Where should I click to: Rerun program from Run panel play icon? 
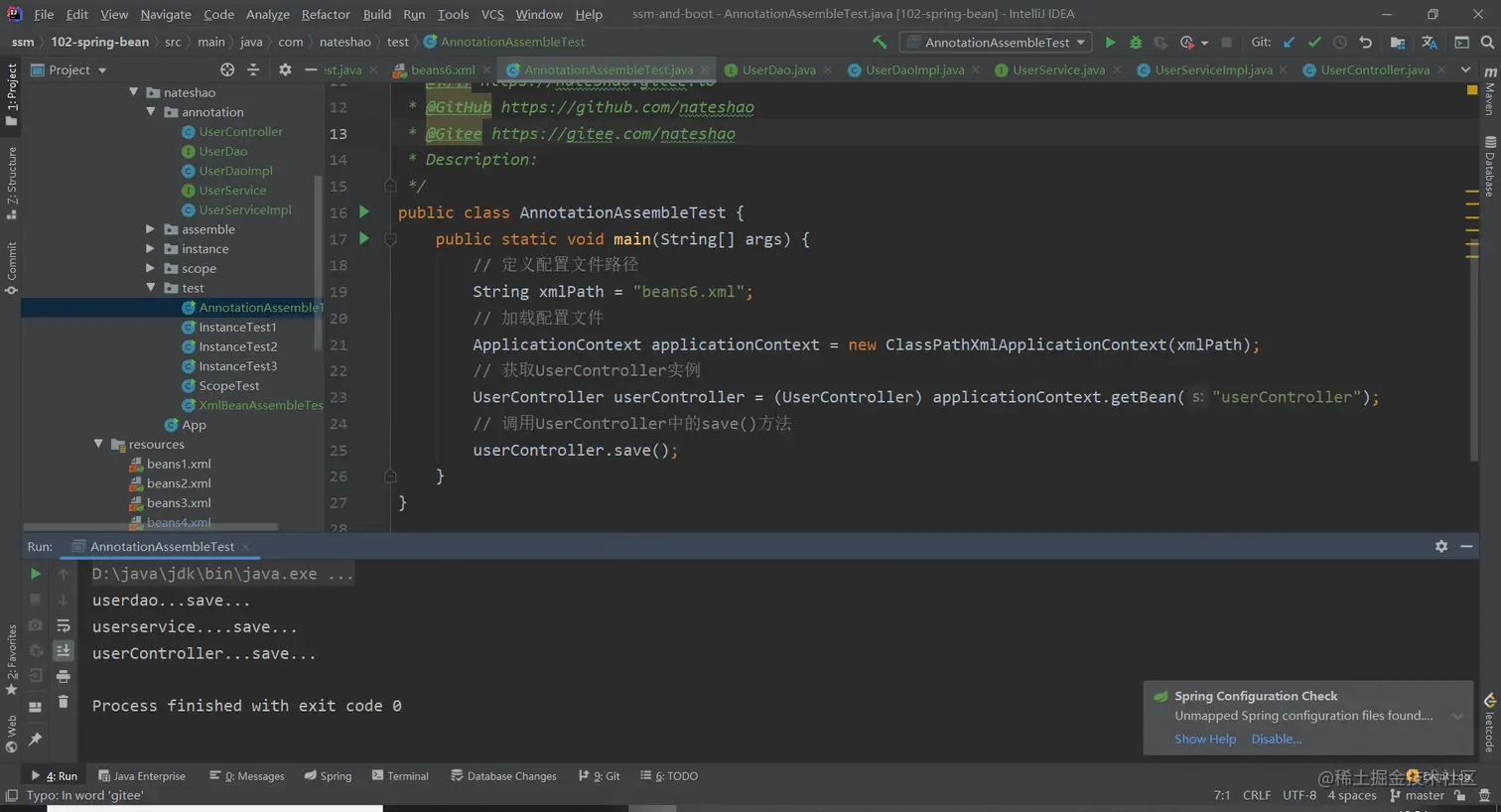click(x=35, y=574)
